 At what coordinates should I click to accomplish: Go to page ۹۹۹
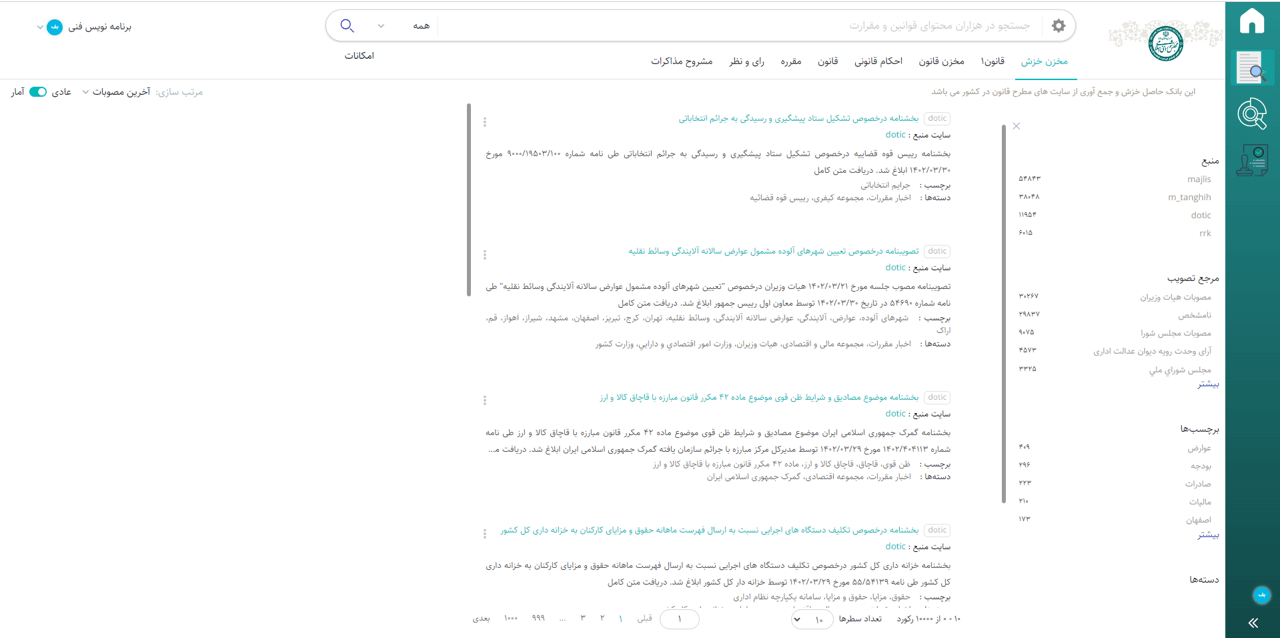(x=538, y=619)
